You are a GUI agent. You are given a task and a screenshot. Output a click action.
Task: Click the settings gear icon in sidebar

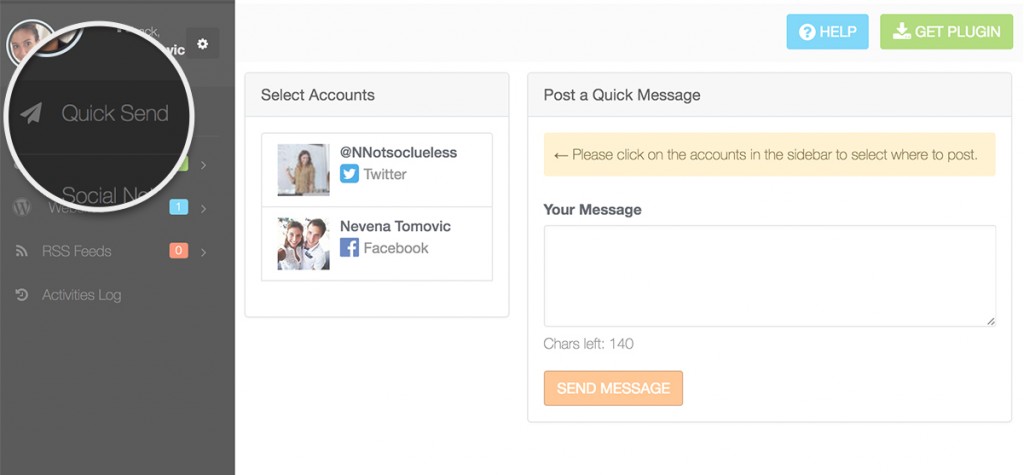[x=203, y=43]
